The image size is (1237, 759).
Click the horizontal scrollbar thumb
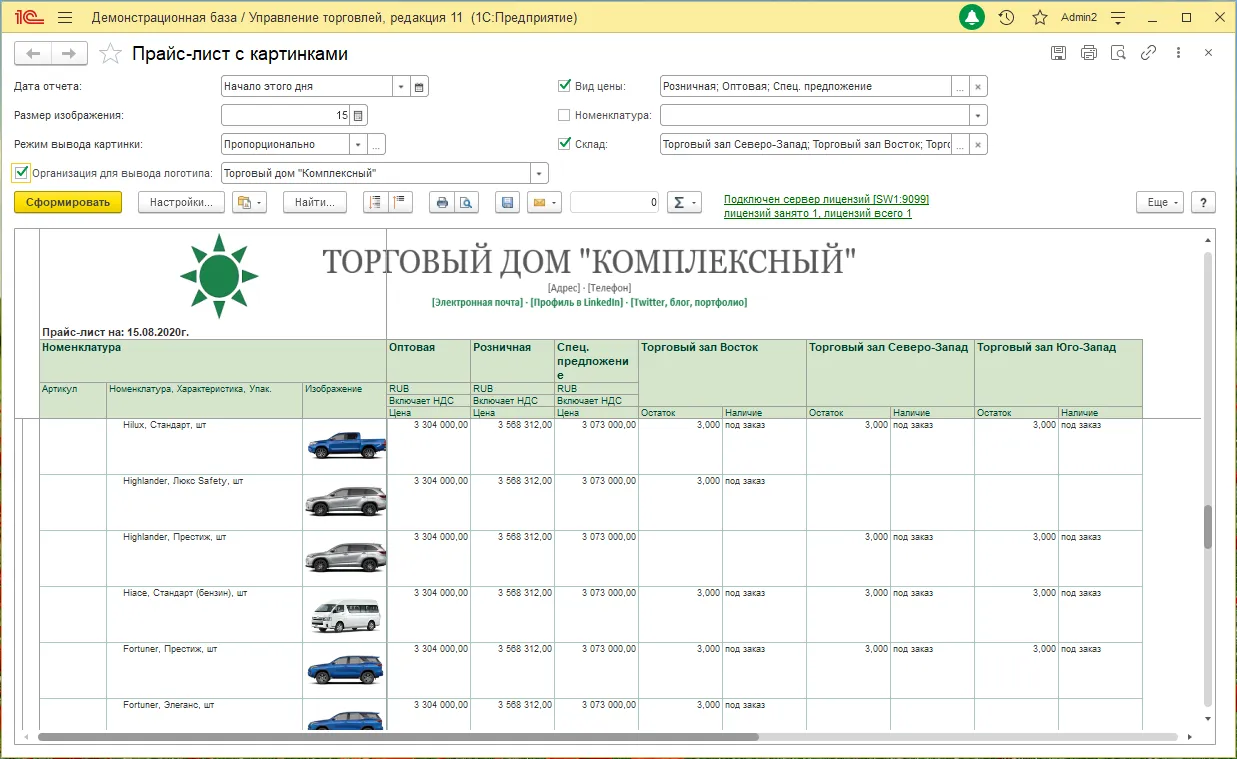[398, 737]
